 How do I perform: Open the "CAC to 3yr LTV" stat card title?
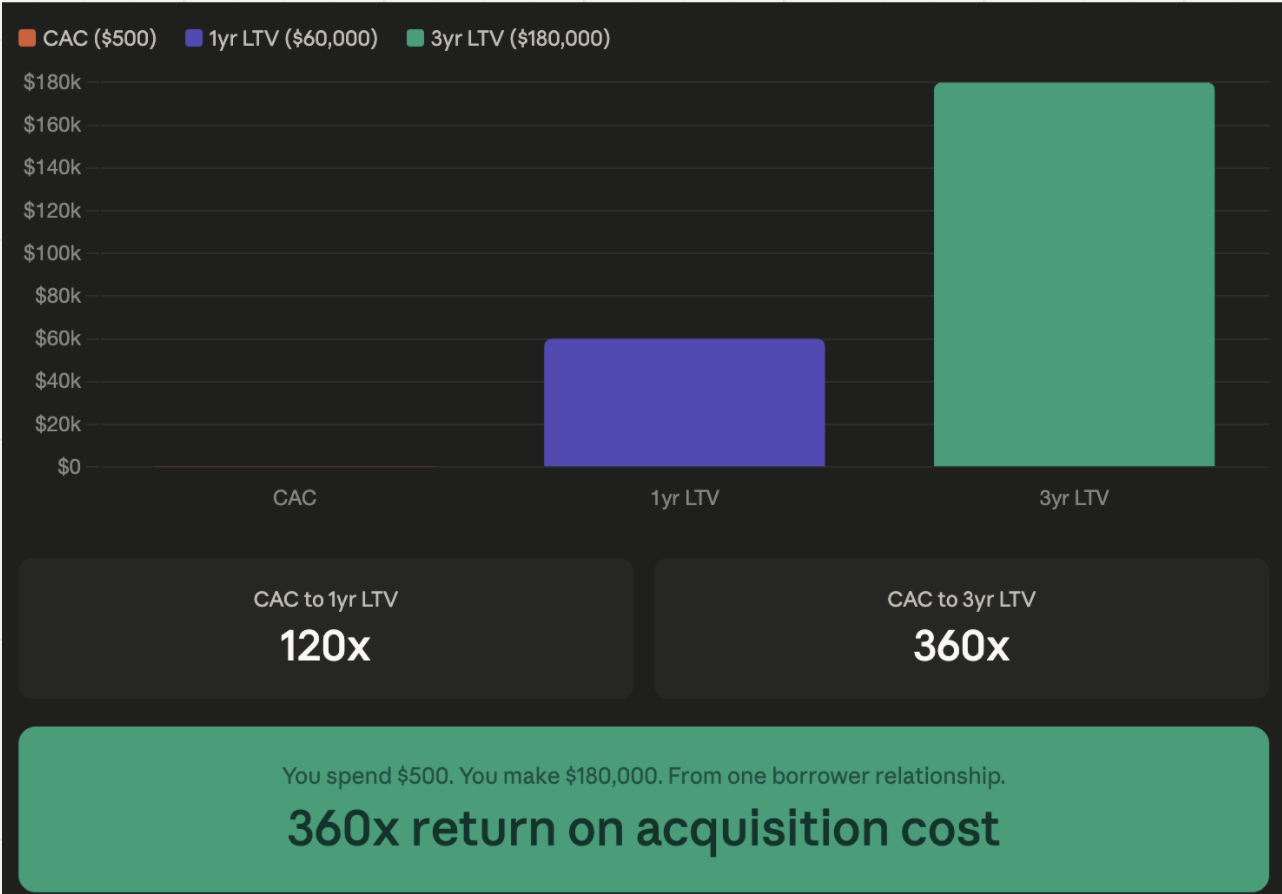(x=961, y=600)
